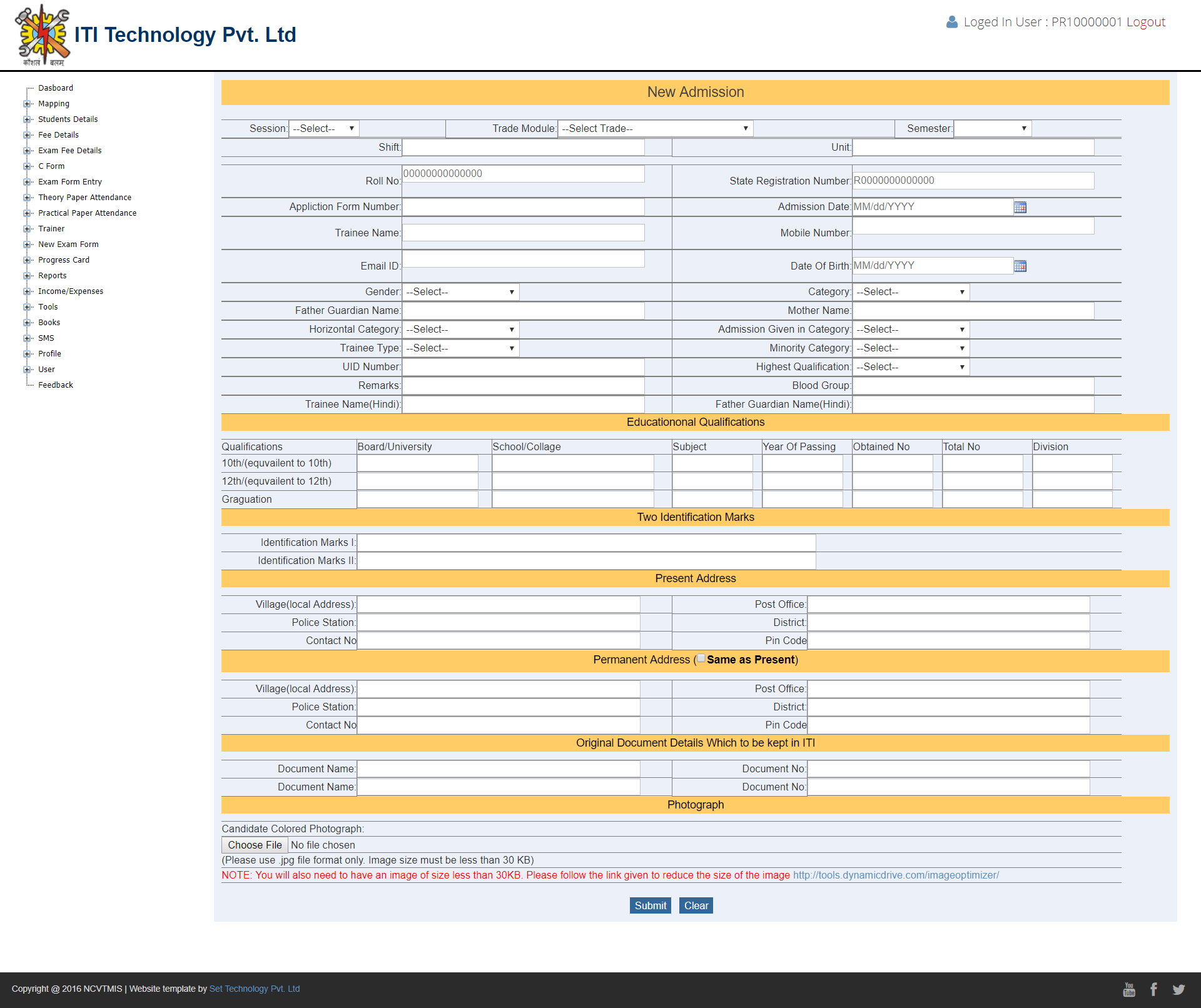Open the Gender dropdown
Viewport: 1201px width, 1008px height.
[460, 292]
